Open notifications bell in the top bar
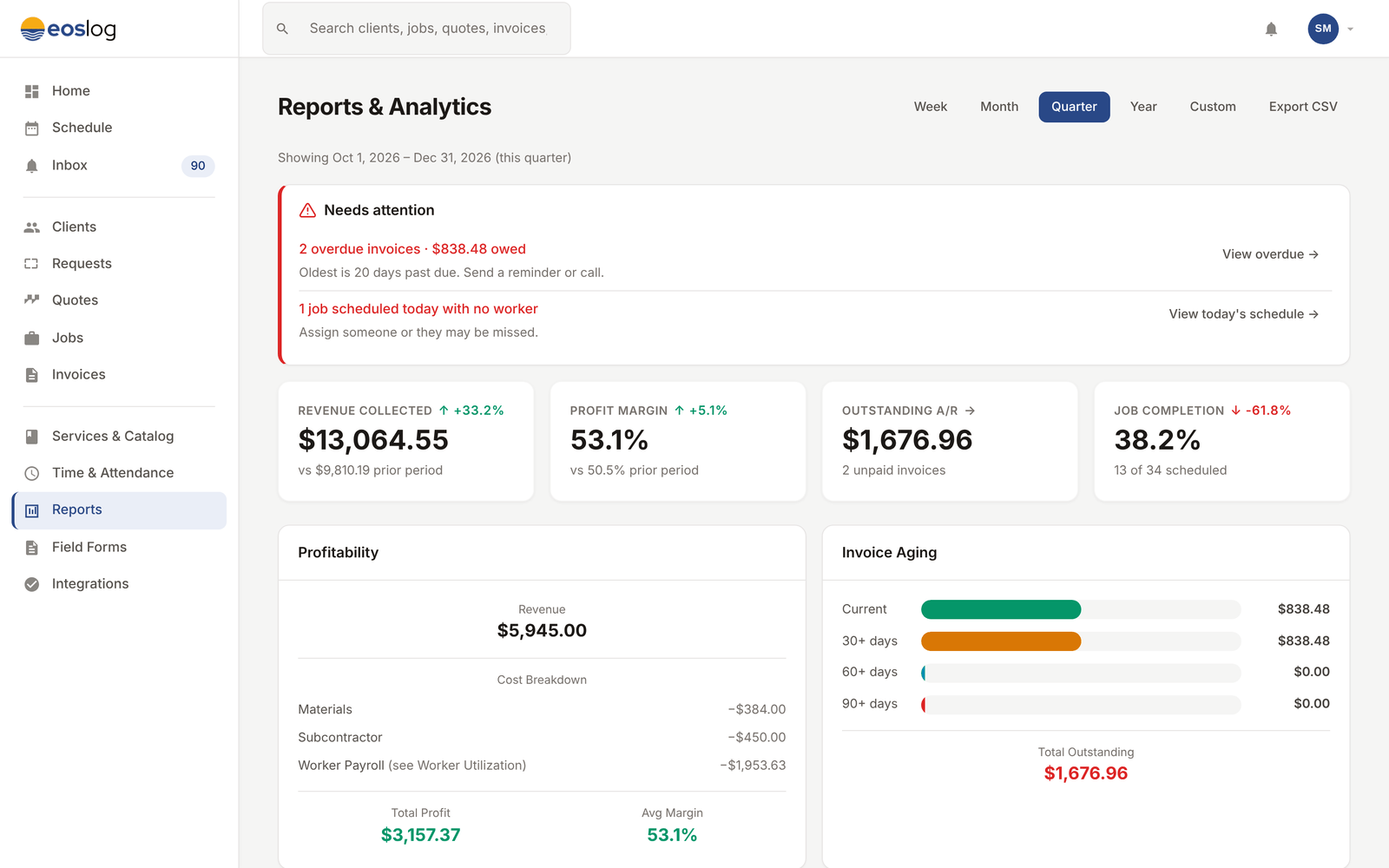 (1271, 29)
